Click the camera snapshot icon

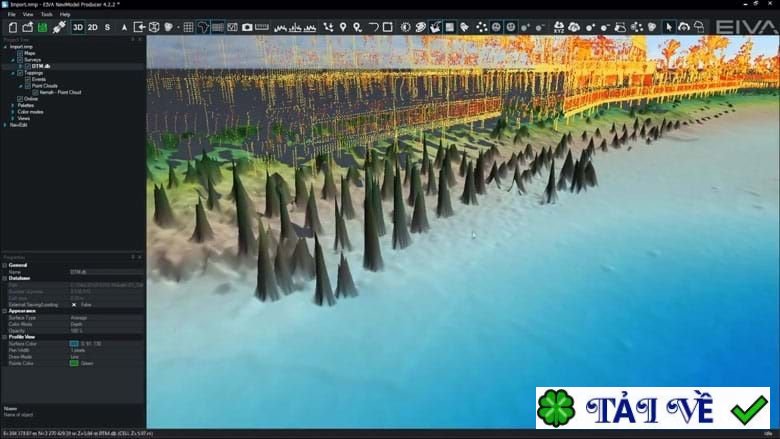point(247,27)
